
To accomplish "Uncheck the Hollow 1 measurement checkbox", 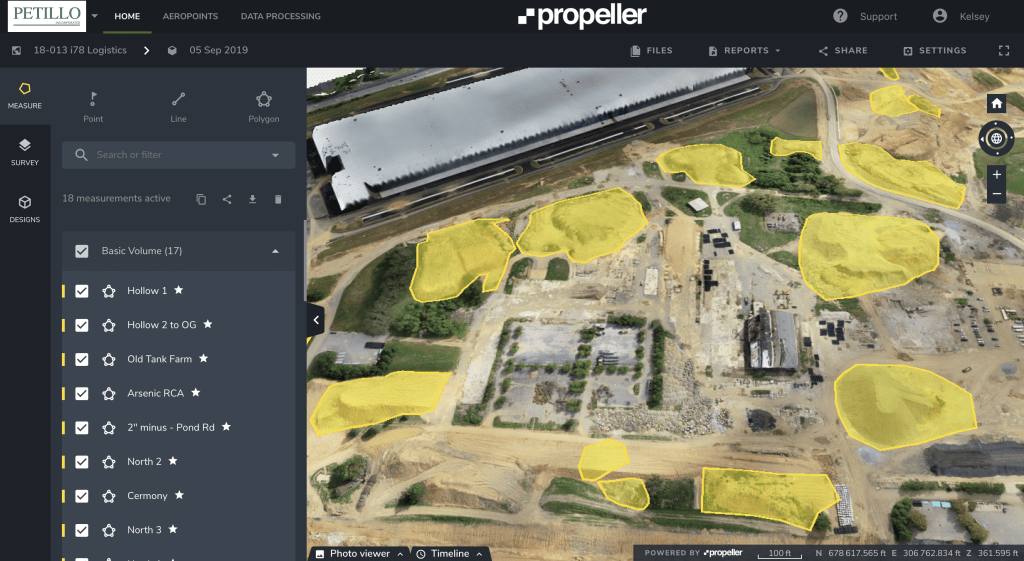I will [82, 291].
